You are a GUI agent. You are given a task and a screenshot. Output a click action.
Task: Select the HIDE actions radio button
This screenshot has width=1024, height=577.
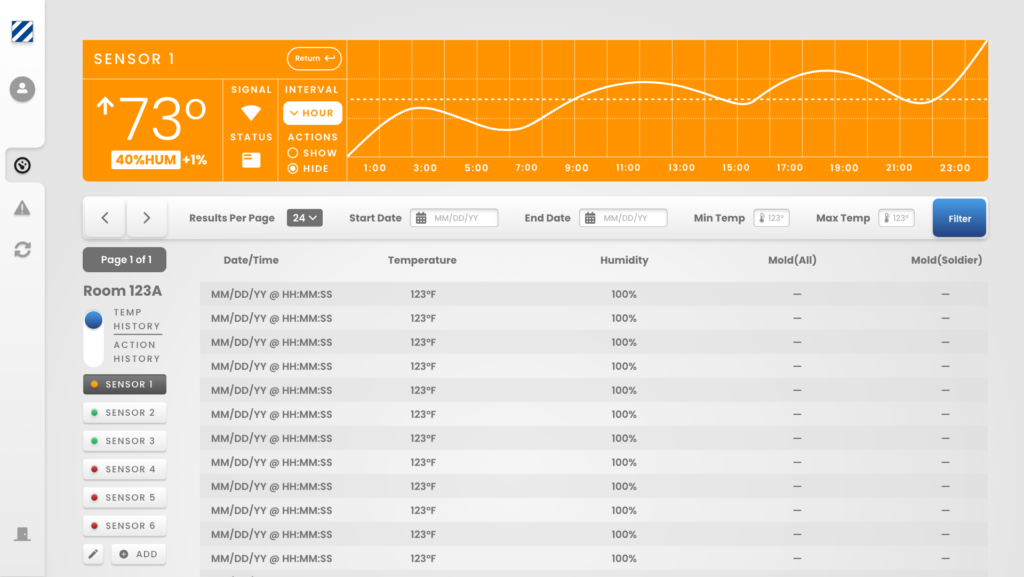293,168
